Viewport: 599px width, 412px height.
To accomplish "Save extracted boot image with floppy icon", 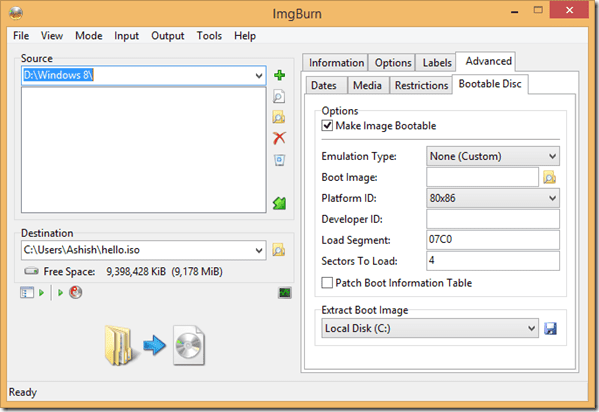I will [x=550, y=328].
